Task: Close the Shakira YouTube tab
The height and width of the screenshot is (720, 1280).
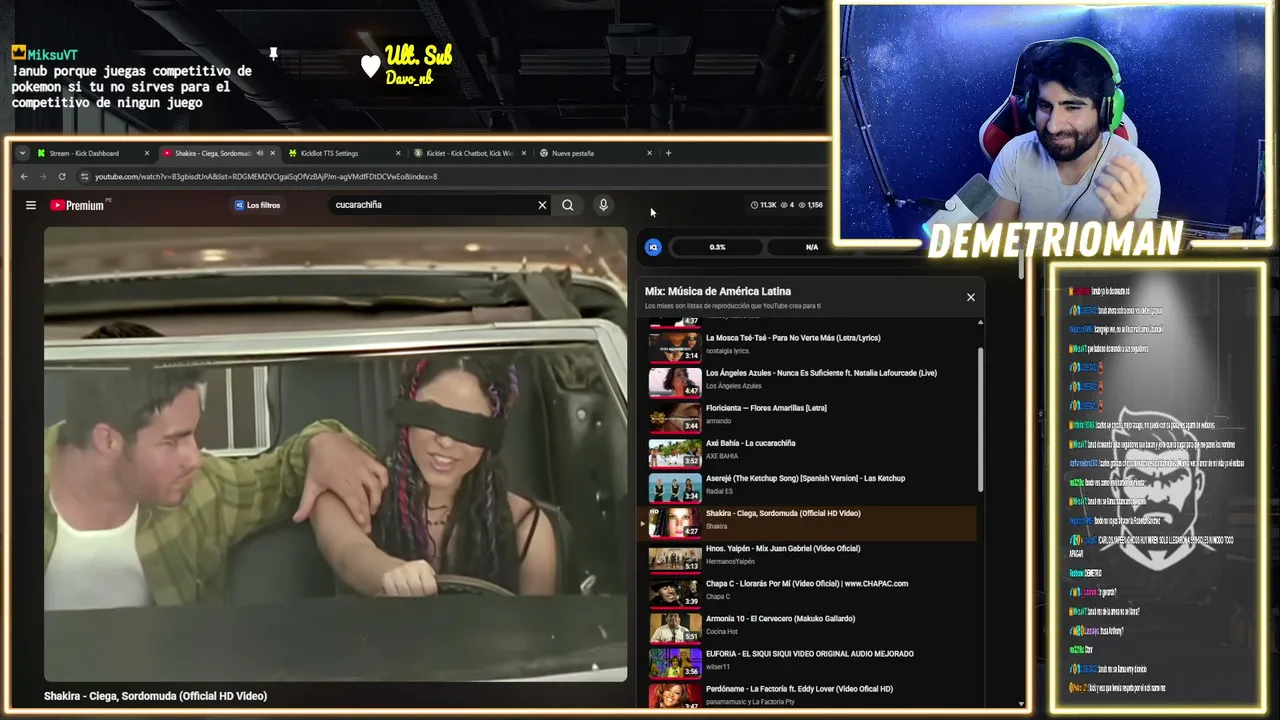Action: [x=272, y=153]
